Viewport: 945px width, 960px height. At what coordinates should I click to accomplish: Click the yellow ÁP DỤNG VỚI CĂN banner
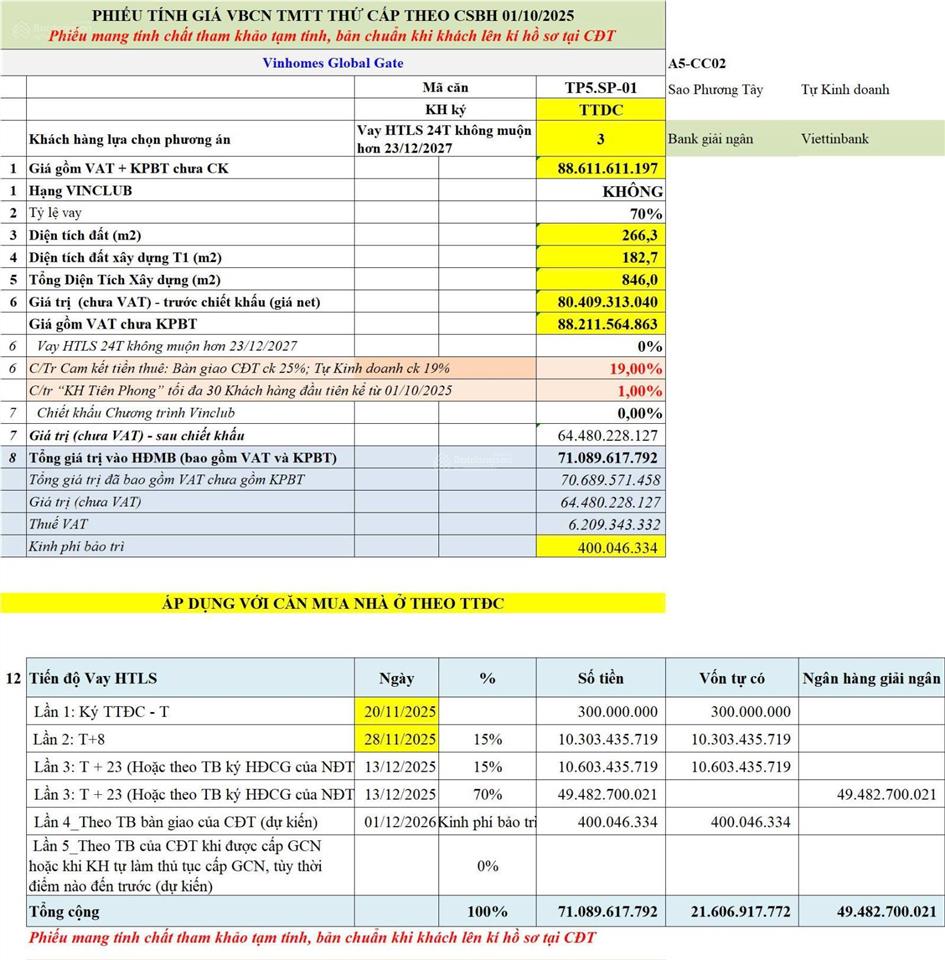(332, 603)
